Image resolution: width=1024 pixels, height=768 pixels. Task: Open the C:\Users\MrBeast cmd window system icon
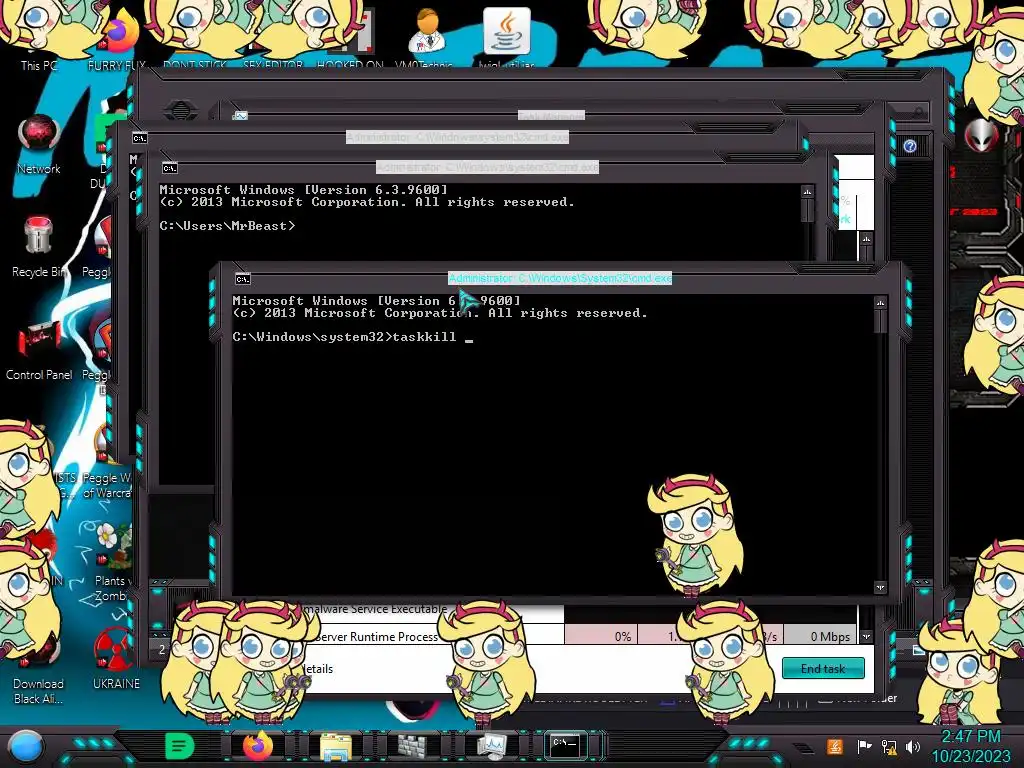pos(170,168)
